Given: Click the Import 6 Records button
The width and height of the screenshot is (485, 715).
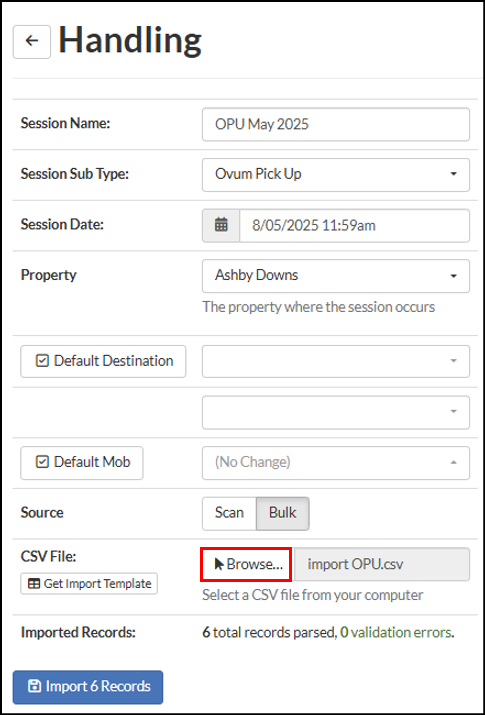Looking at the screenshot, I should [x=88, y=687].
